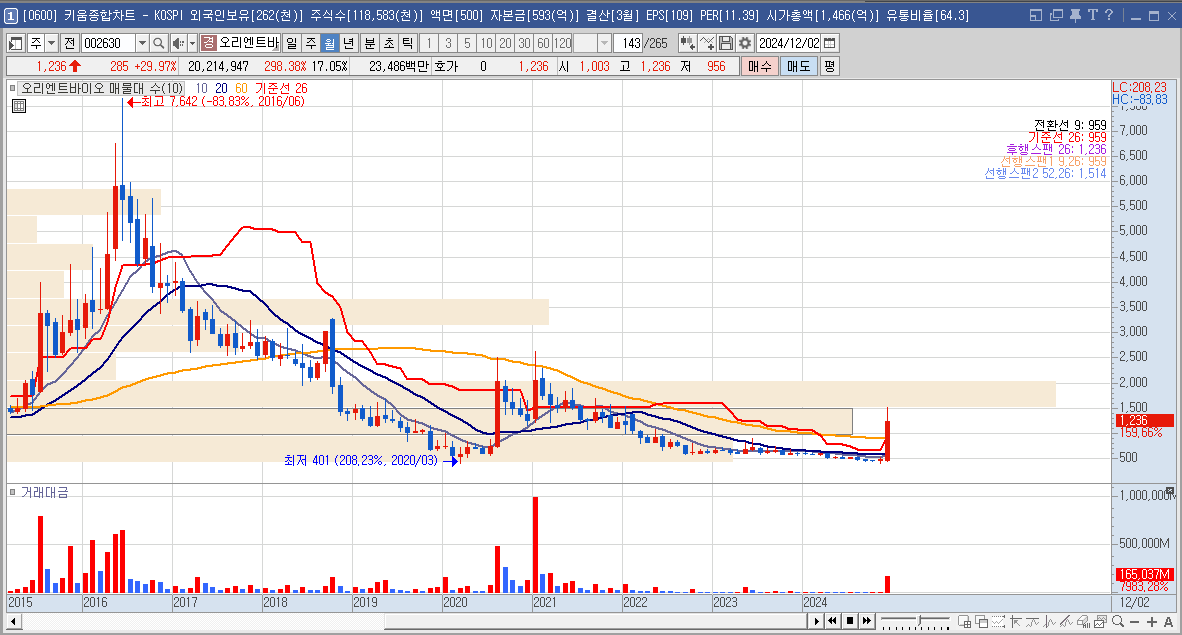Expand the speaker options dropdown arrow

click(192, 44)
